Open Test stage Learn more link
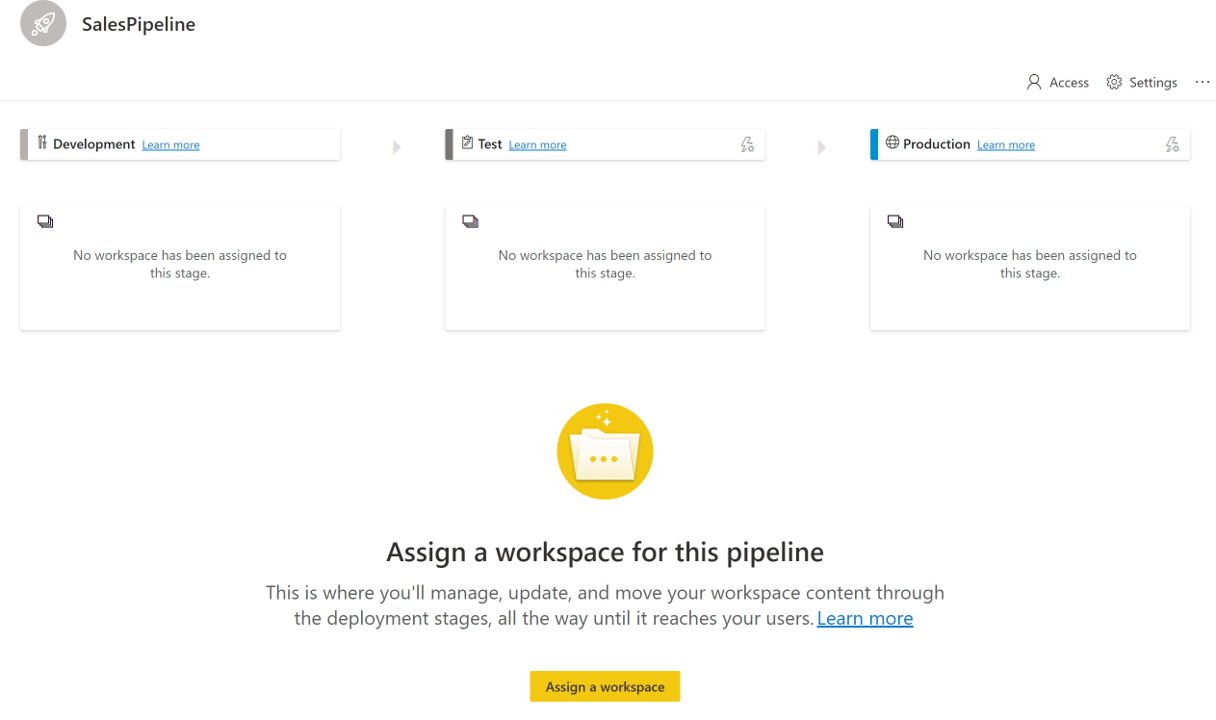 537,145
